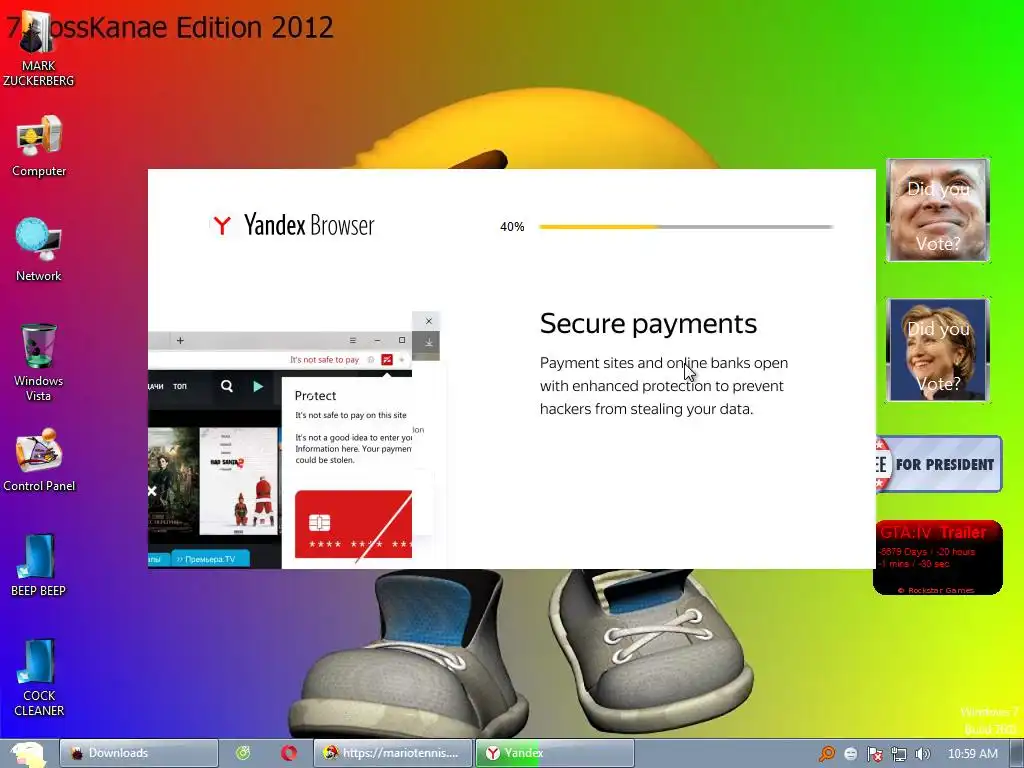Select the Network desktop icon
This screenshot has width=1024, height=768.
[x=39, y=250]
